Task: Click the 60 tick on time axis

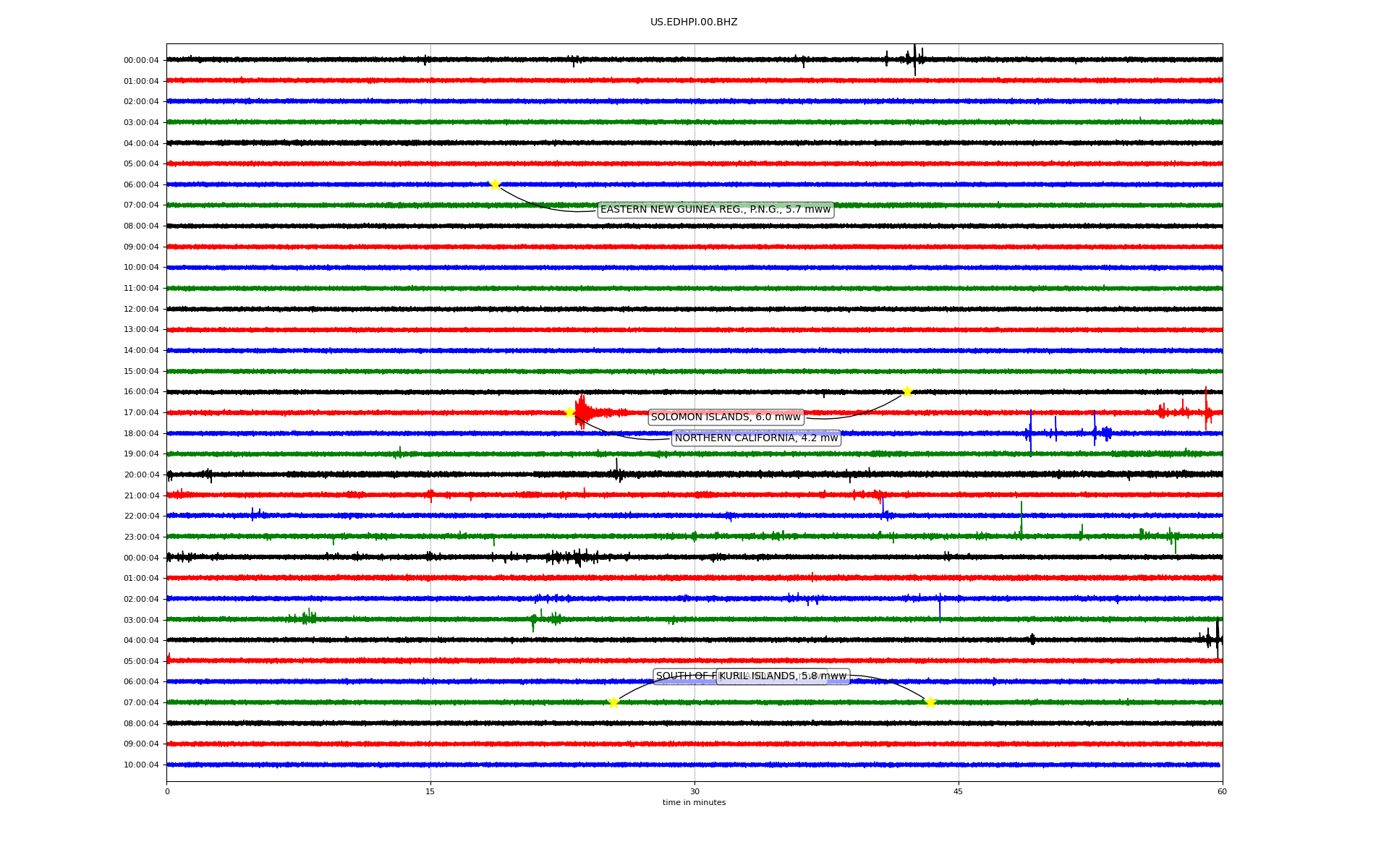Action: (x=1222, y=791)
